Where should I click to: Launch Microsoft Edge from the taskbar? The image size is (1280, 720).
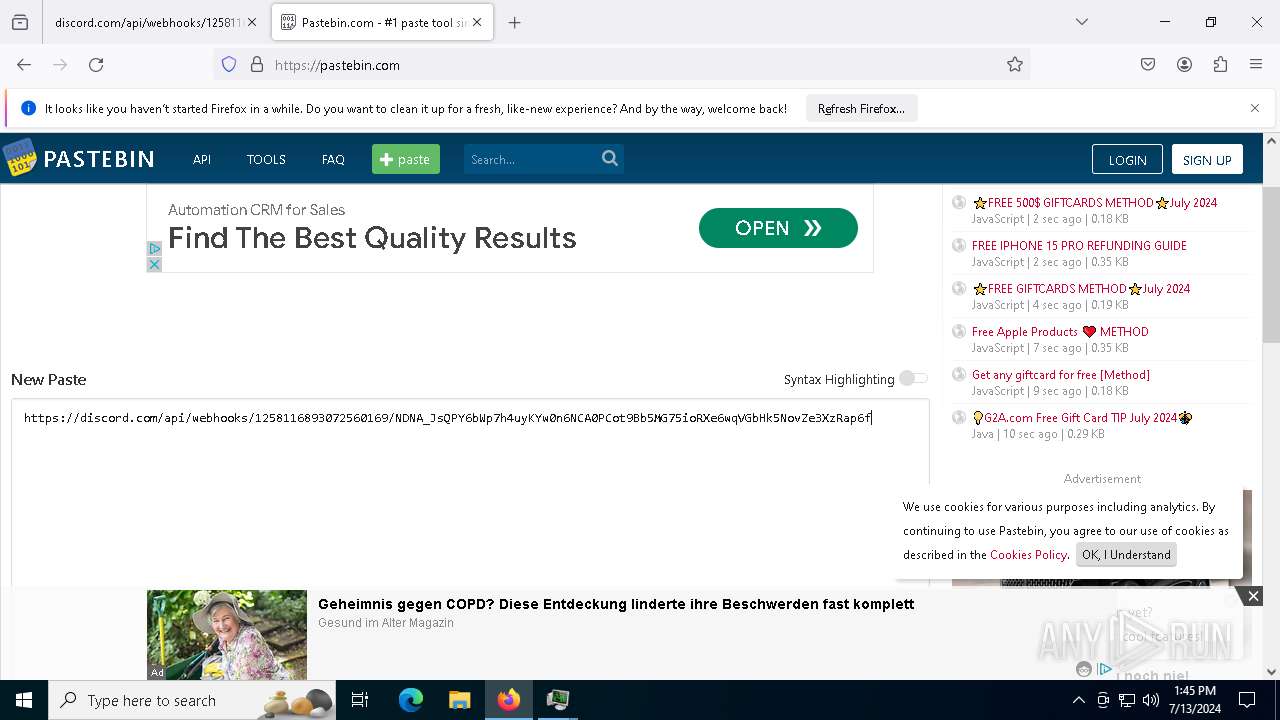[411, 700]
